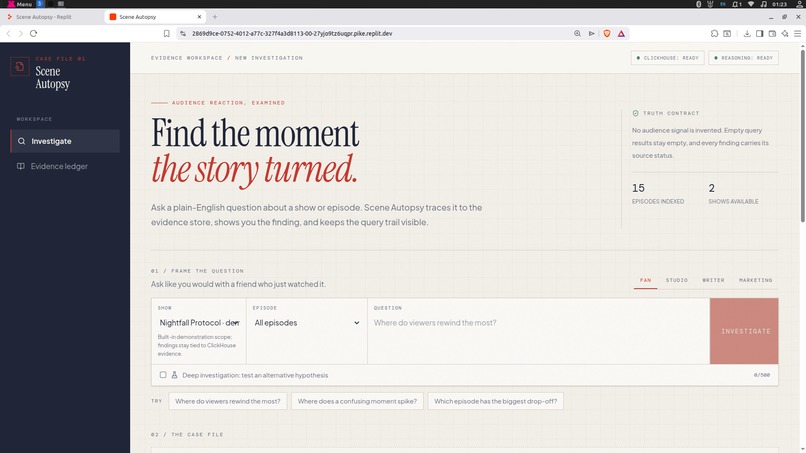
Task: Click the Bluetooth icon in the system tray
Action: 699,4
